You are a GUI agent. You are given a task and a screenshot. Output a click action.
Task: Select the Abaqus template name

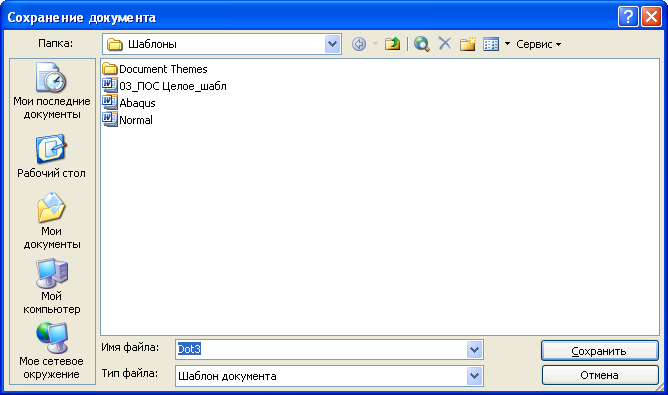pos(137,103)
